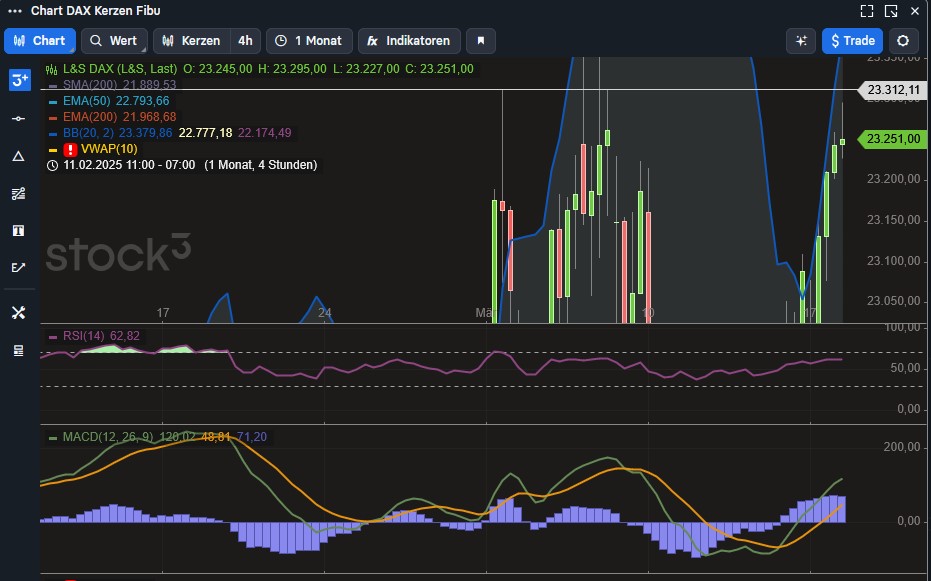Switch to the Chart tab
Viewport: 931px width, 581px height.
click(40, 41)
